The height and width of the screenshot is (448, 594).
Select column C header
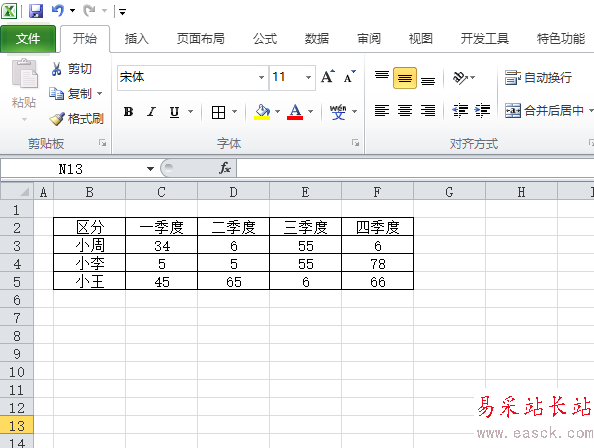(161, 192)
